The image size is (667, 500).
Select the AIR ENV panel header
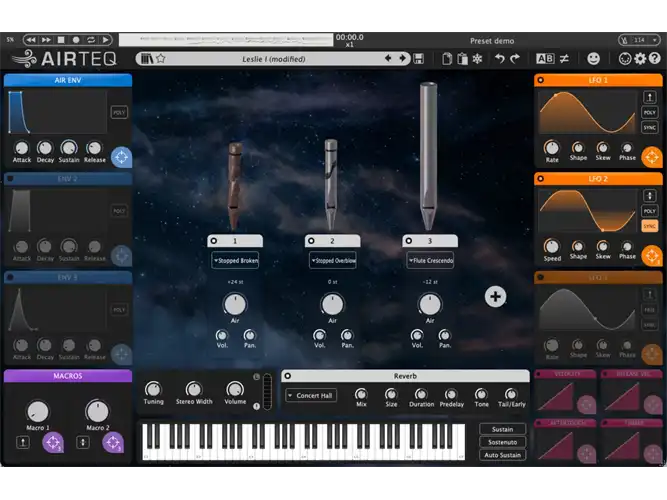(x=68, y=80)
